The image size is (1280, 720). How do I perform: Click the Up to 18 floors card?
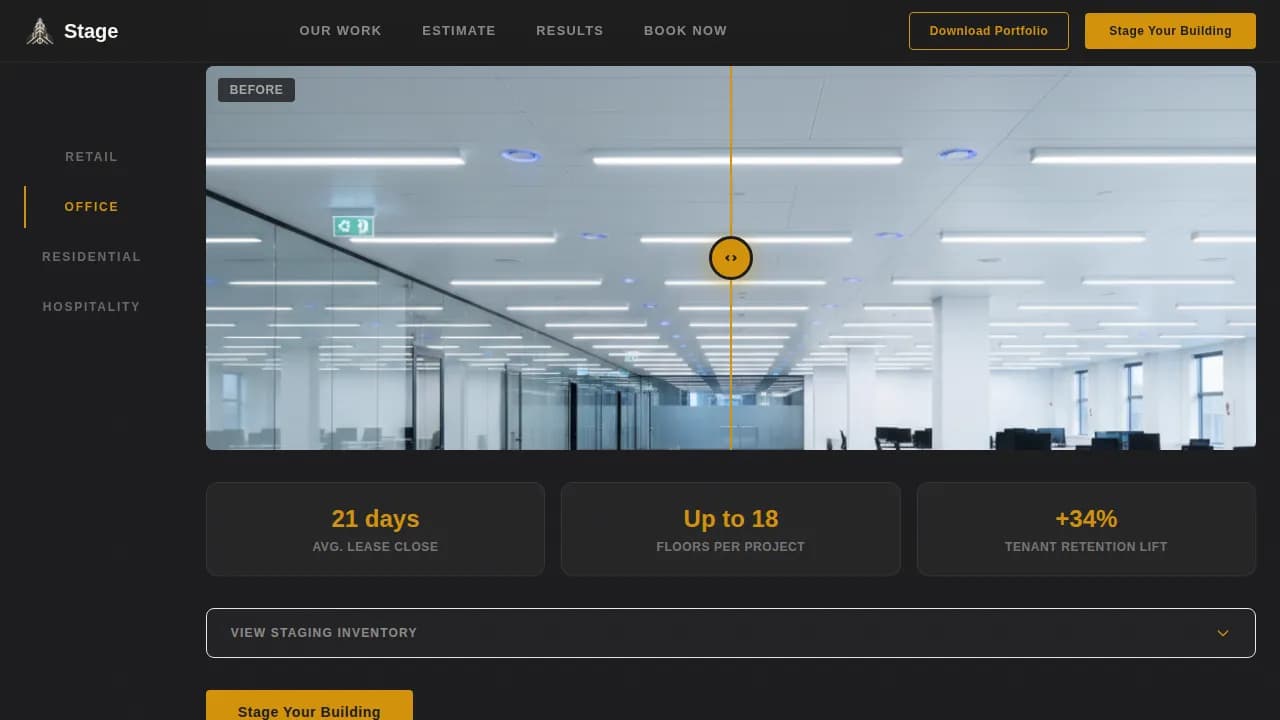730,529
